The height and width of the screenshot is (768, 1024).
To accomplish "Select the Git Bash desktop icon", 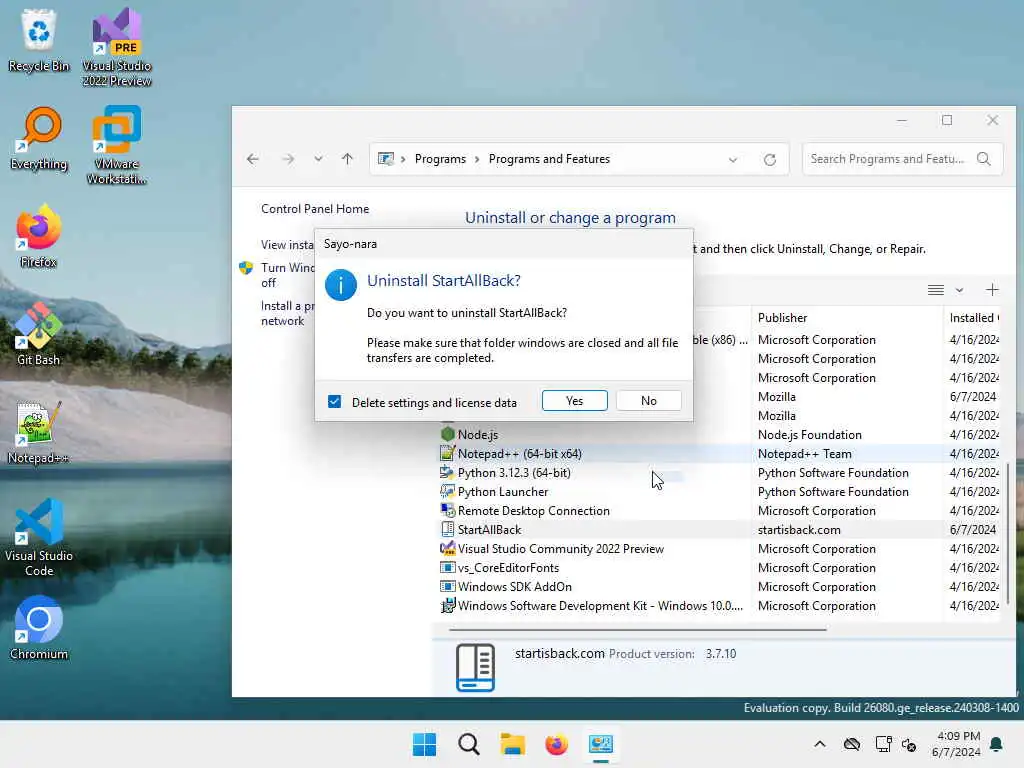I will pos(39,335).
